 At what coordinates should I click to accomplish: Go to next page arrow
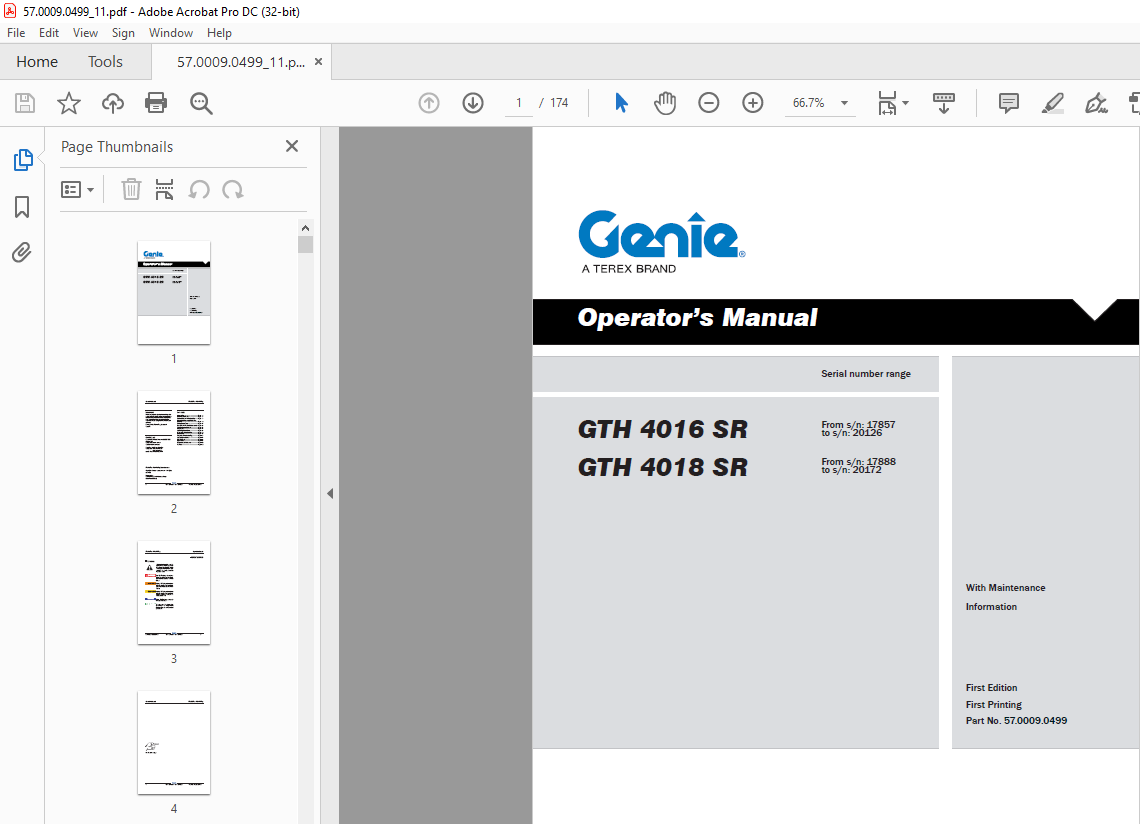coord(473,103)
